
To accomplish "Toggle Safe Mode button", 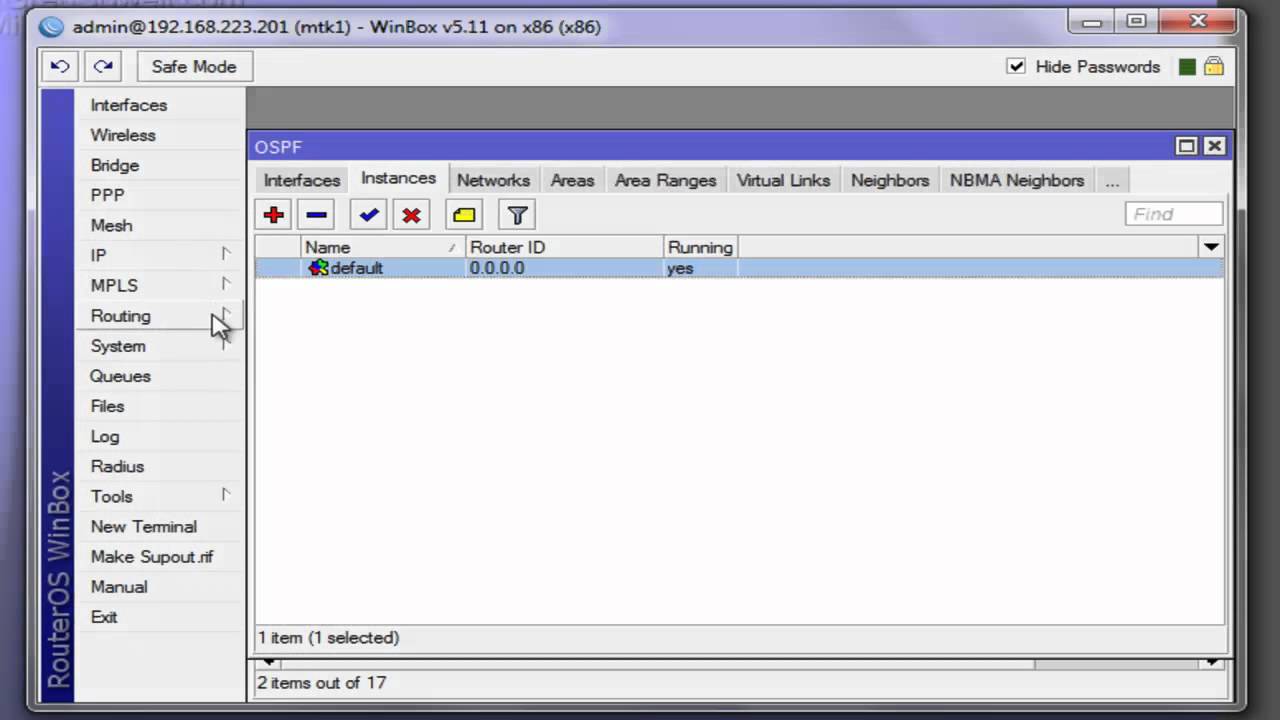I will [x=194, y=67].
